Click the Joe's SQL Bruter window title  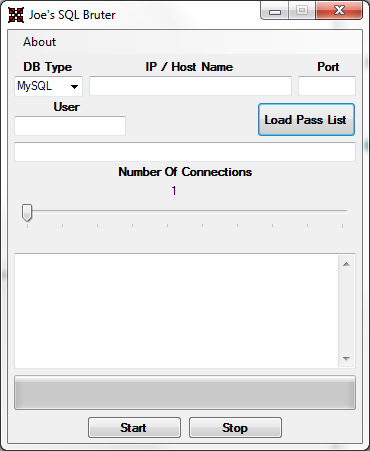tap(72, 15)
